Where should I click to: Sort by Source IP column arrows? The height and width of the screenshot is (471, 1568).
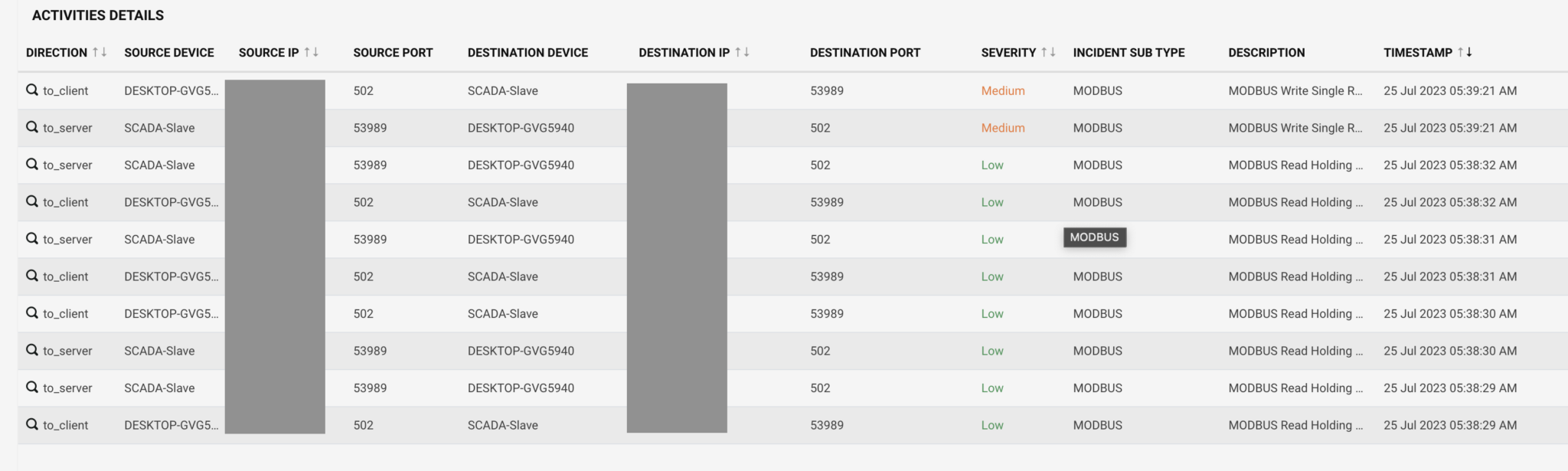(x=311, y=52)
